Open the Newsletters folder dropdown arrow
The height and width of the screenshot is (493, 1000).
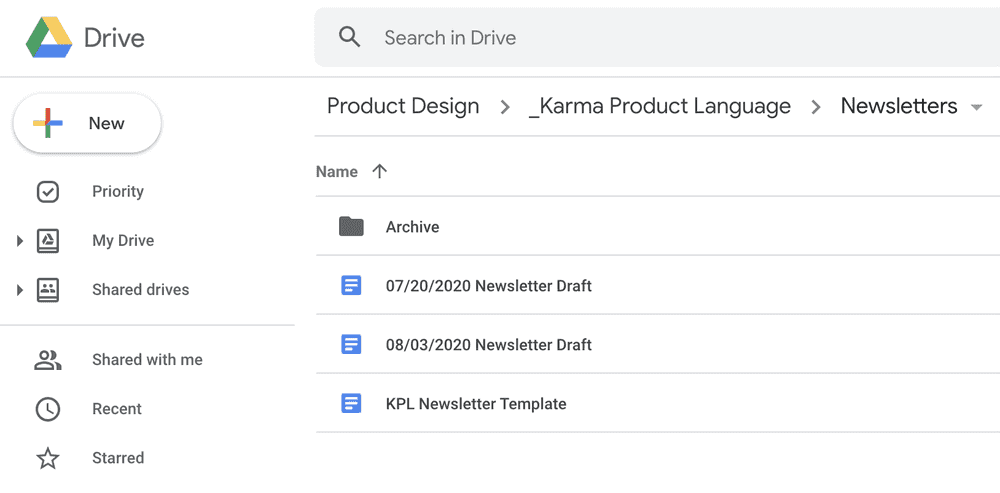[x=976, y=107]
